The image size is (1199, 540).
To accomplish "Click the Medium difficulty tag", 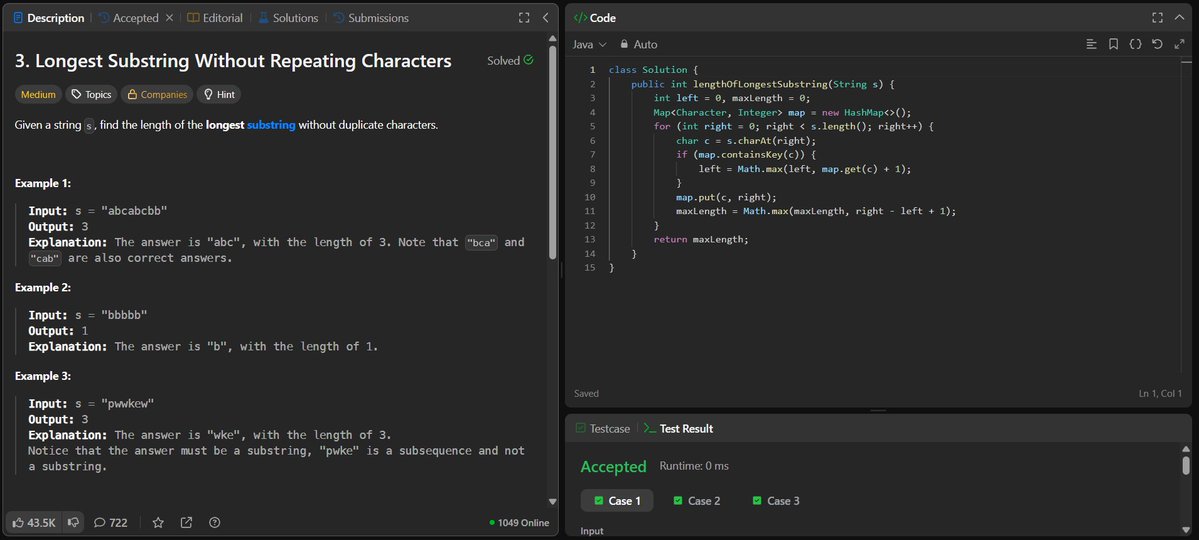I will [x=38, y=95].
